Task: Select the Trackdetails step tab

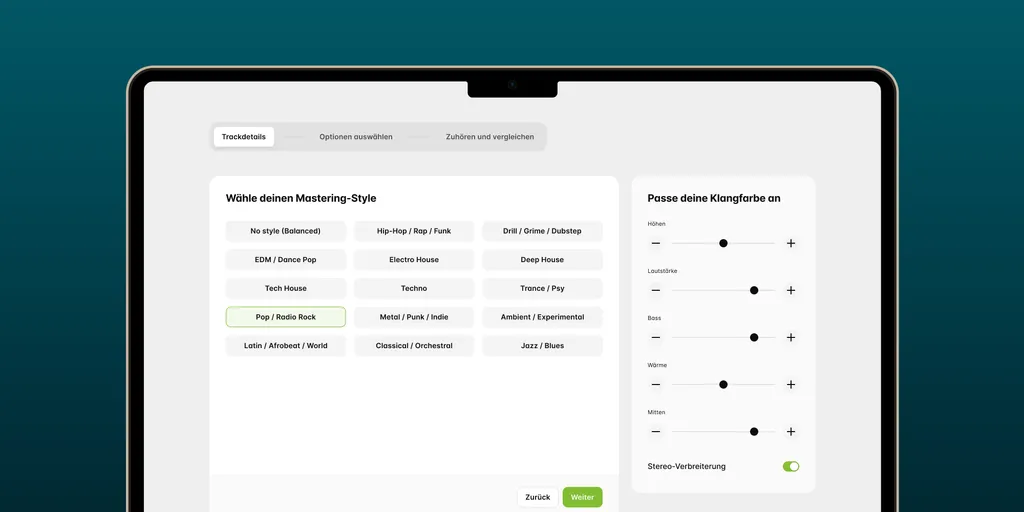Action: tap(244, 137)
